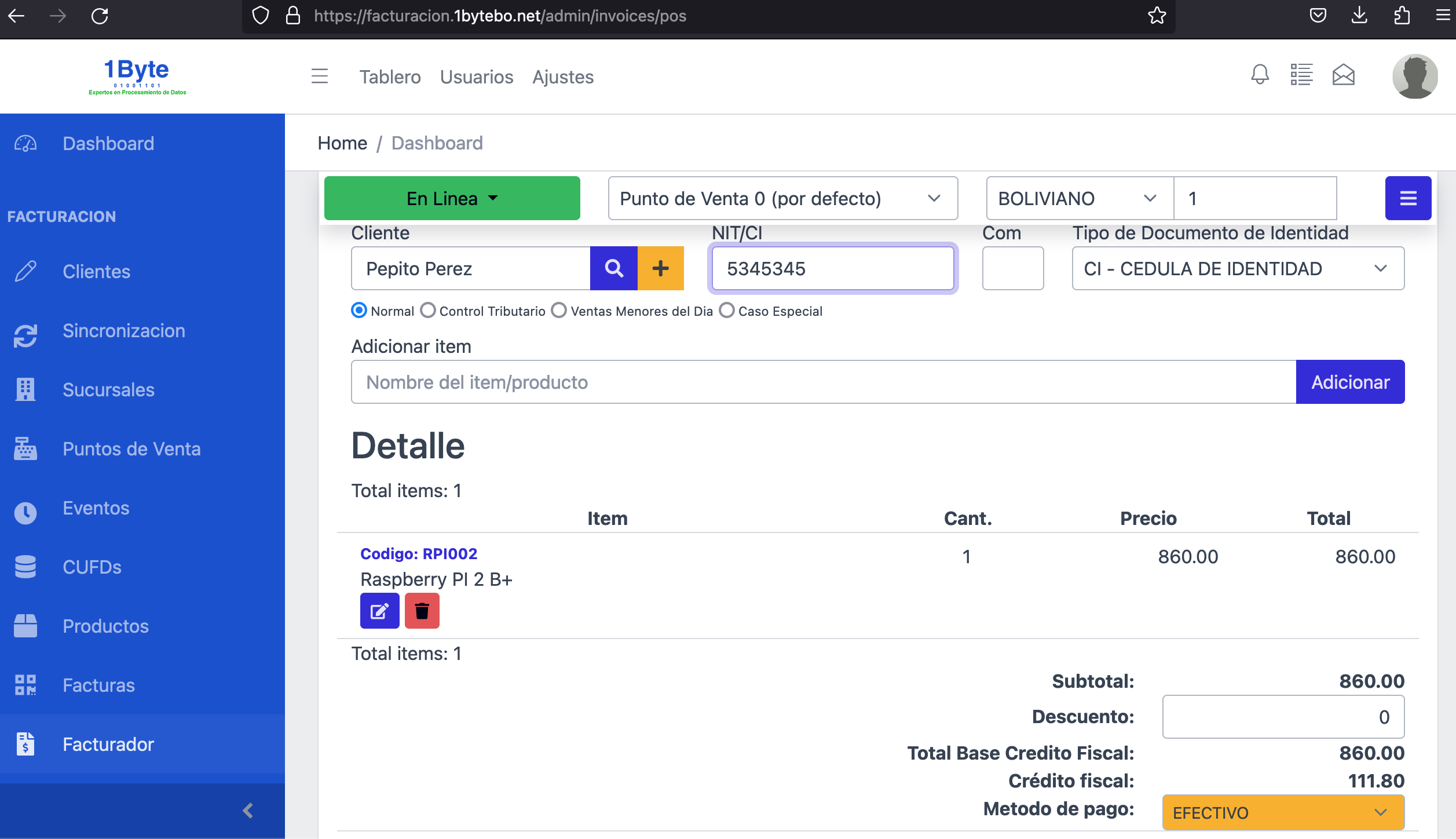The width and height of the screenshot is (1456, 839).
Task: Collapse the sidebar with the left chevron
Action: pos(248,811)
